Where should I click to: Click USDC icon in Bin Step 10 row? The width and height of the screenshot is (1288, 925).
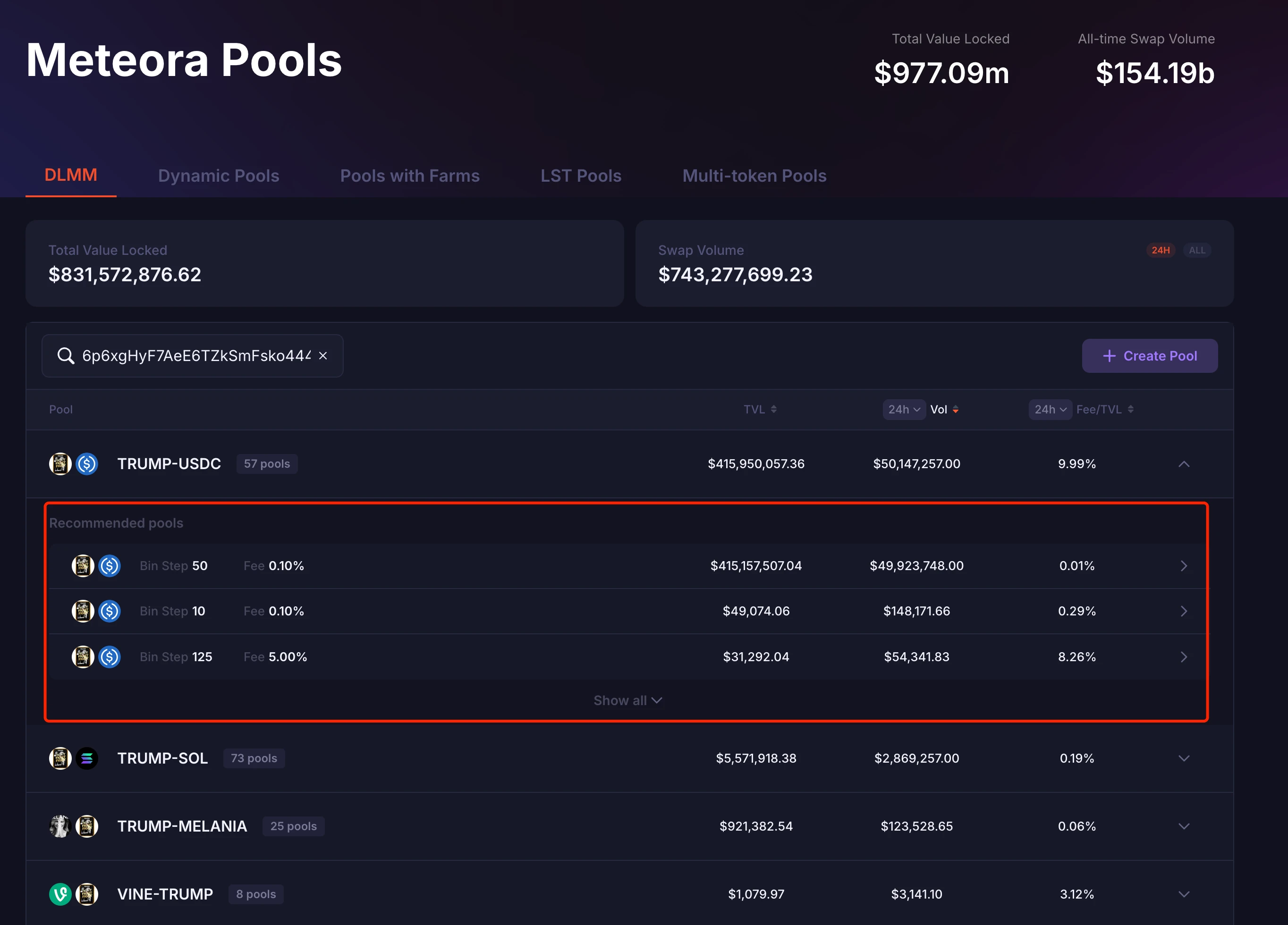(x=110, y=611)
